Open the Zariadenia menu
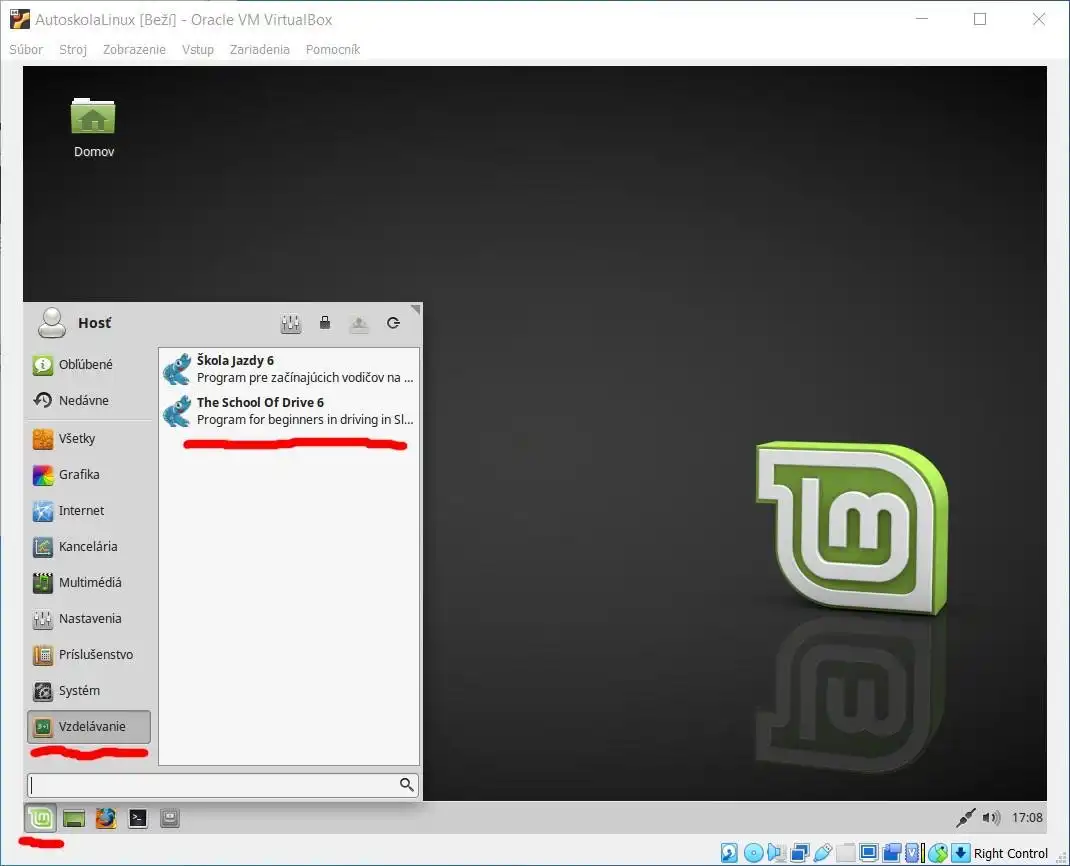Viewport: 1070px width, 866px height. (x=259, y=49)
